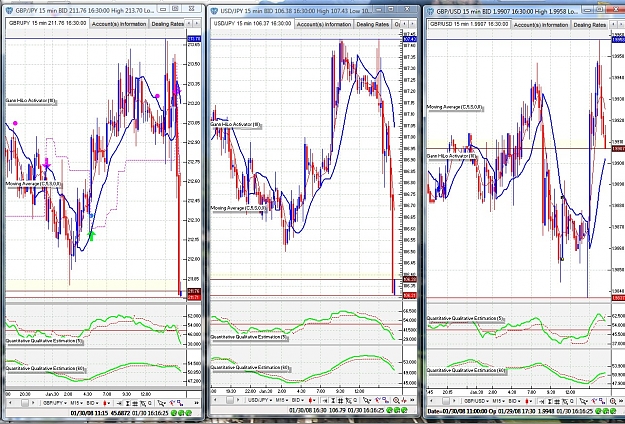This screenshot has height=424, width=625.
Task: Click red indicator icon in USD/JPY window toolbar
Action: [x=377, y=400]
